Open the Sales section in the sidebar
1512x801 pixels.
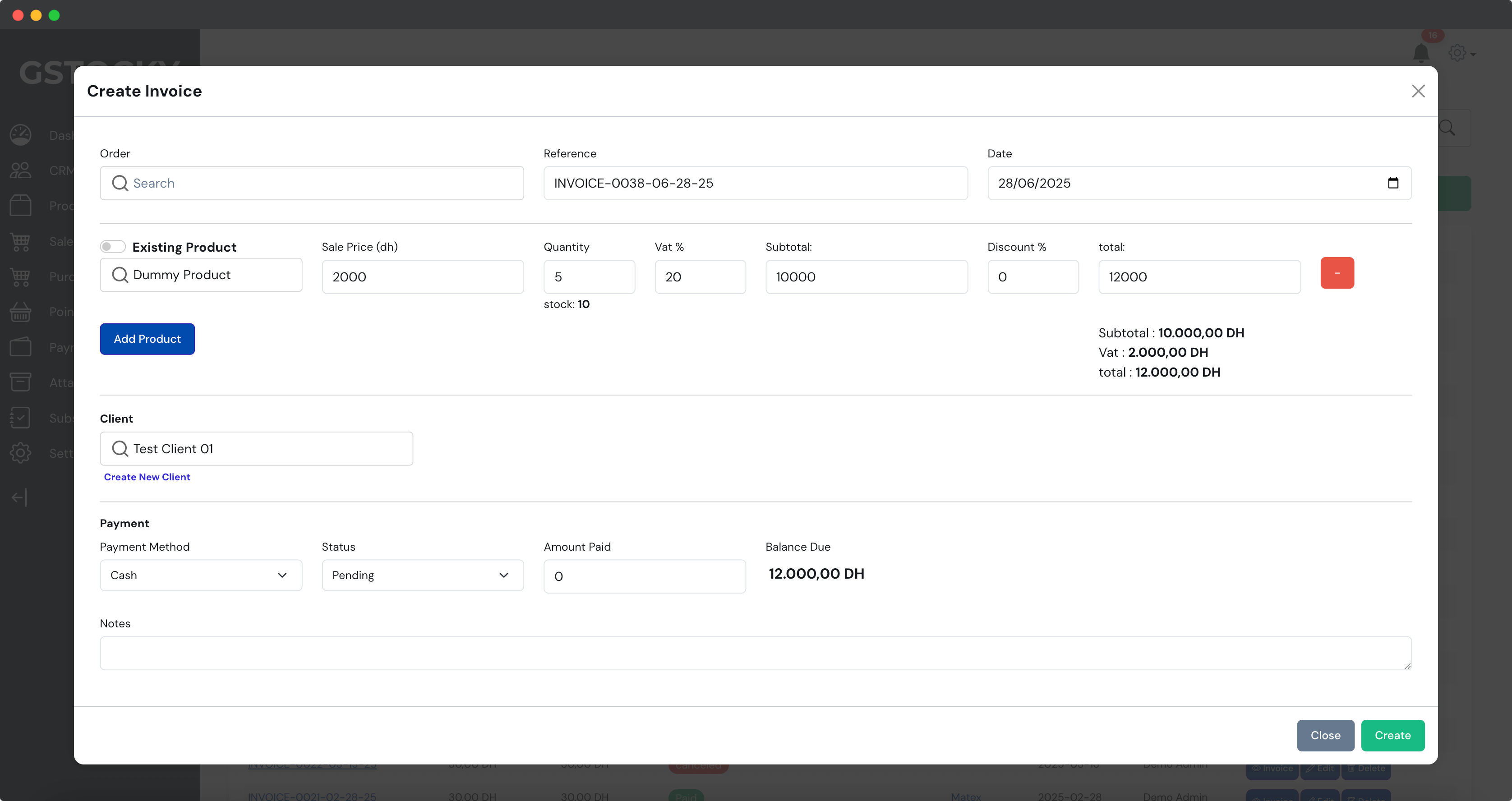(x=21, y=241)
